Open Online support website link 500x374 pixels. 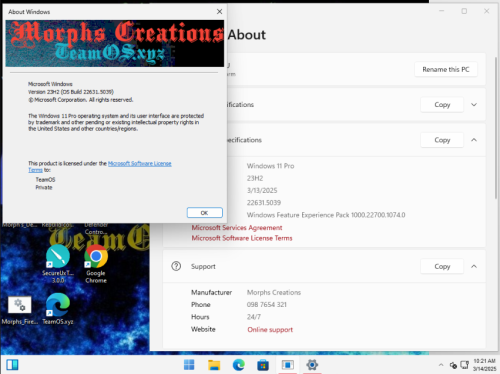[270, 329]
